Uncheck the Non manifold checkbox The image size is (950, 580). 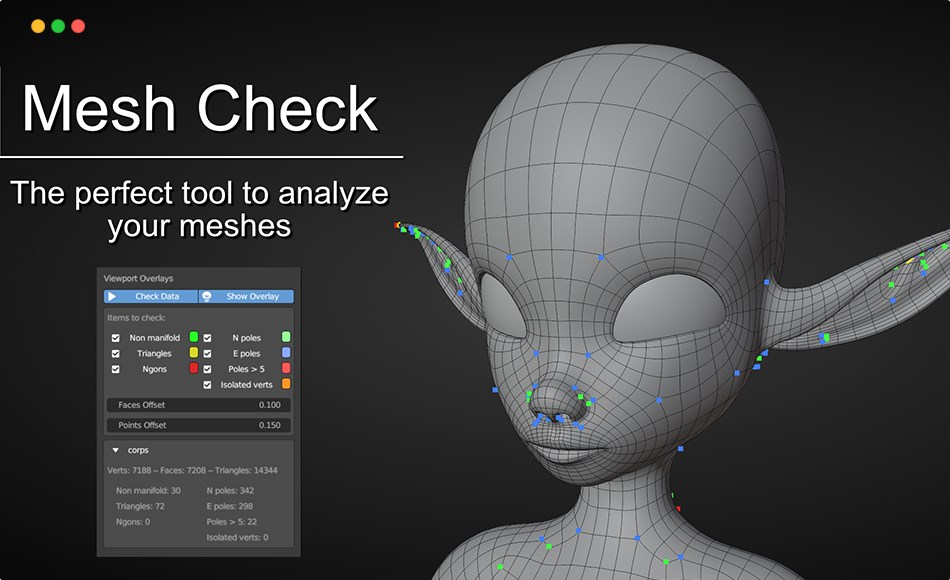(x=115, y=338)
